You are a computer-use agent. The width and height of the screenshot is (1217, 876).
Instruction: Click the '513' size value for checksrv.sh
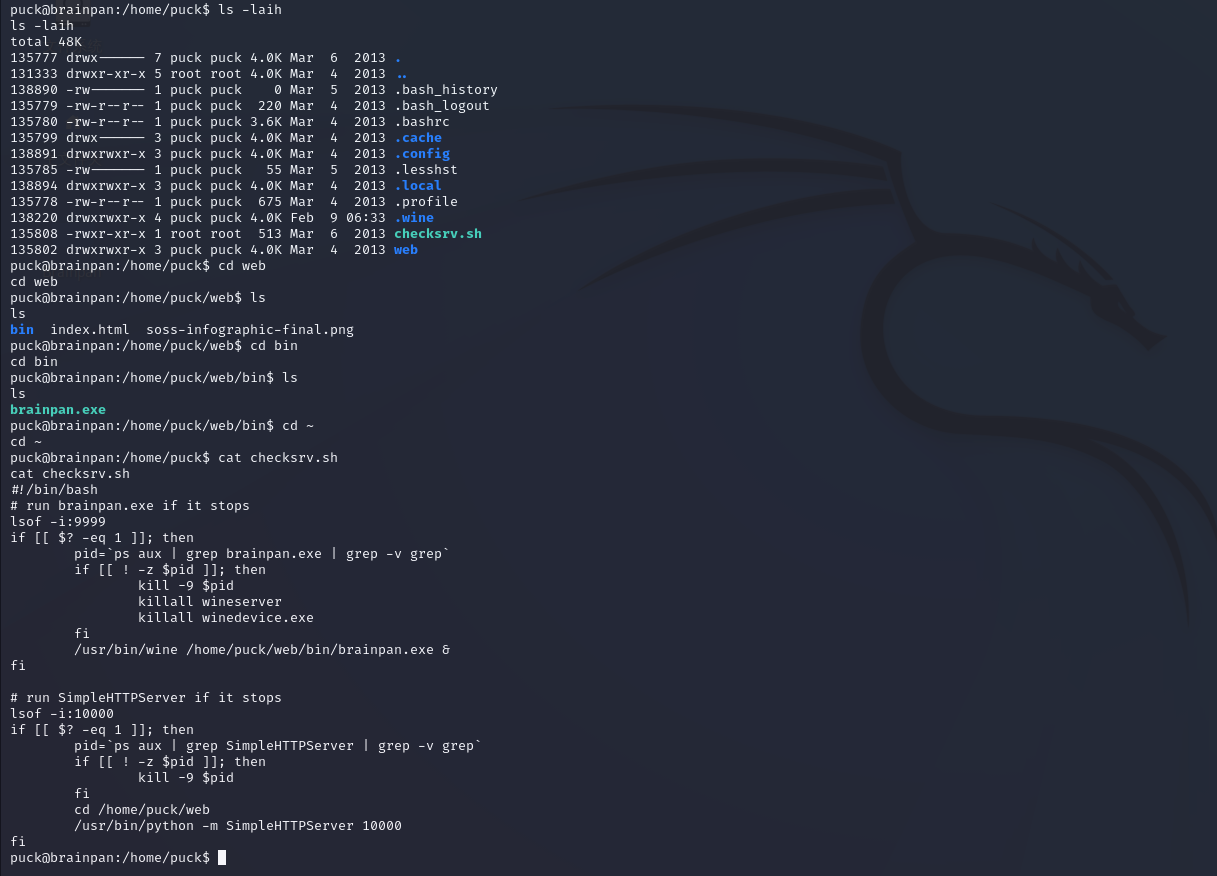pos(270,234)
